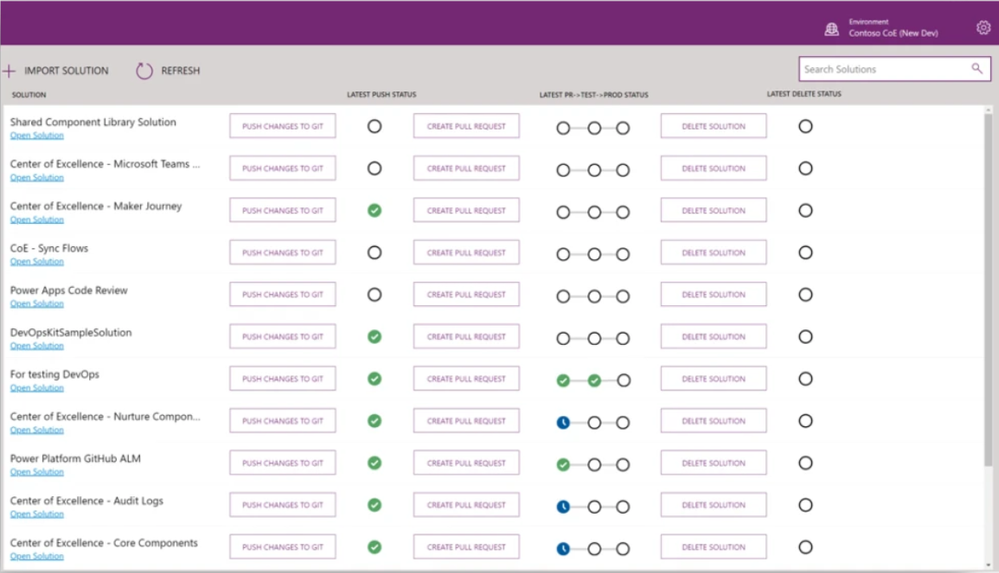Open Solution link under Core Components
999x573 pixels.
pyautogui.click(x=37, y=556)
